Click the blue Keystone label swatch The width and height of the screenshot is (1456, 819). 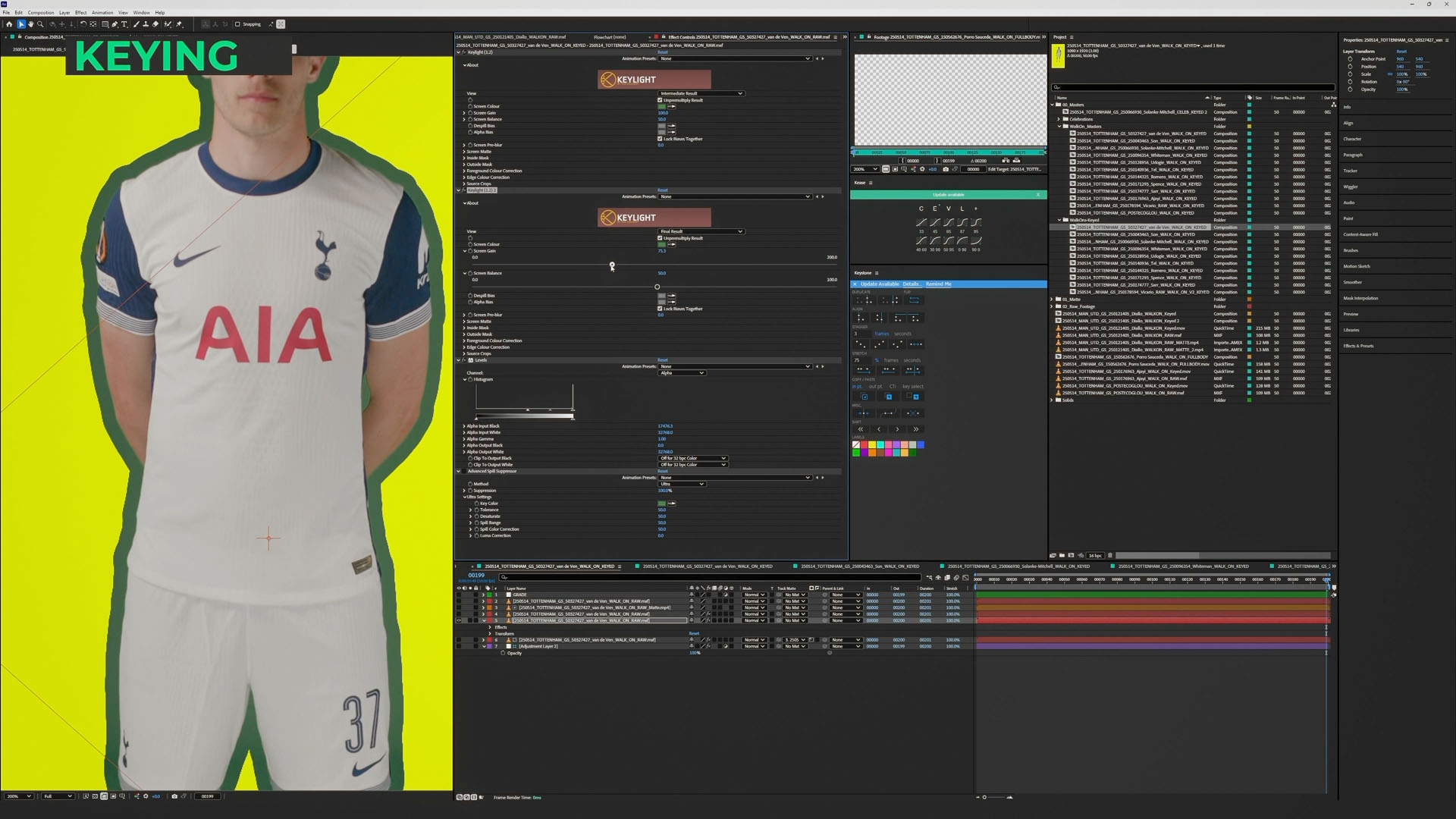pos(921,444)
